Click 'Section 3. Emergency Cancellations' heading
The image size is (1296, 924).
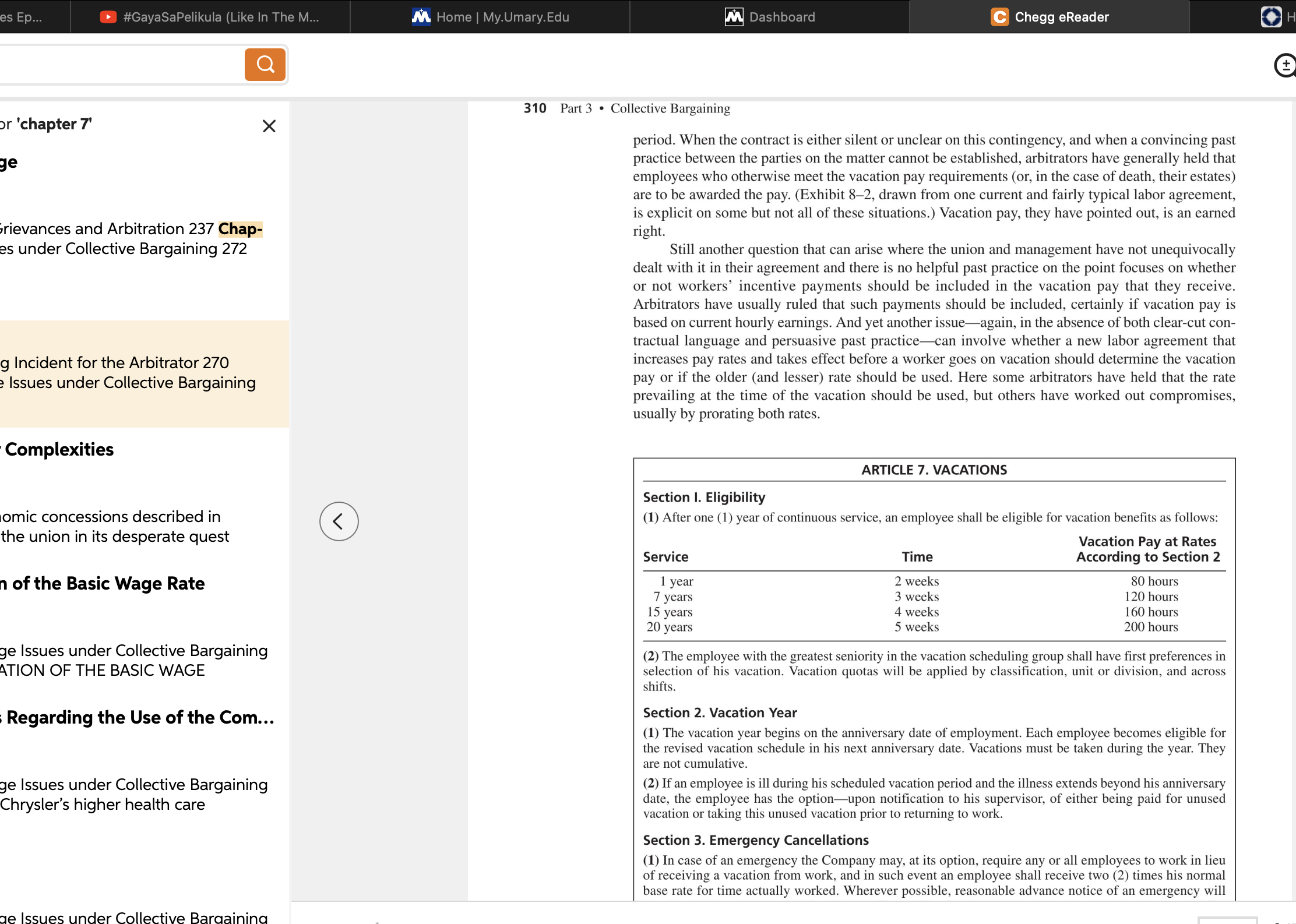coord(756,840)
